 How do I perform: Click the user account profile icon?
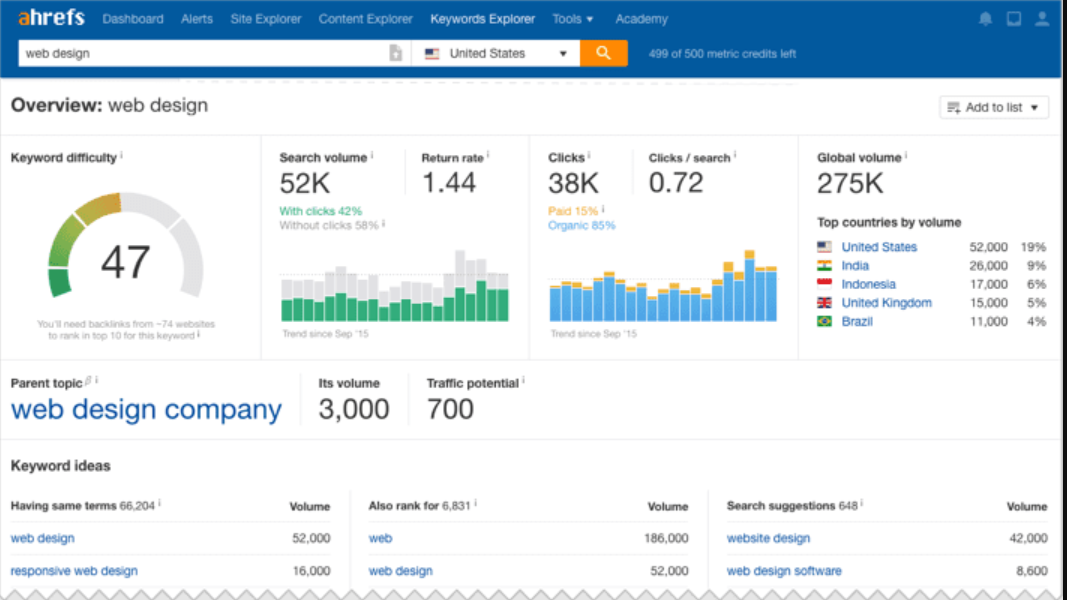click(x=1043, y=19)
